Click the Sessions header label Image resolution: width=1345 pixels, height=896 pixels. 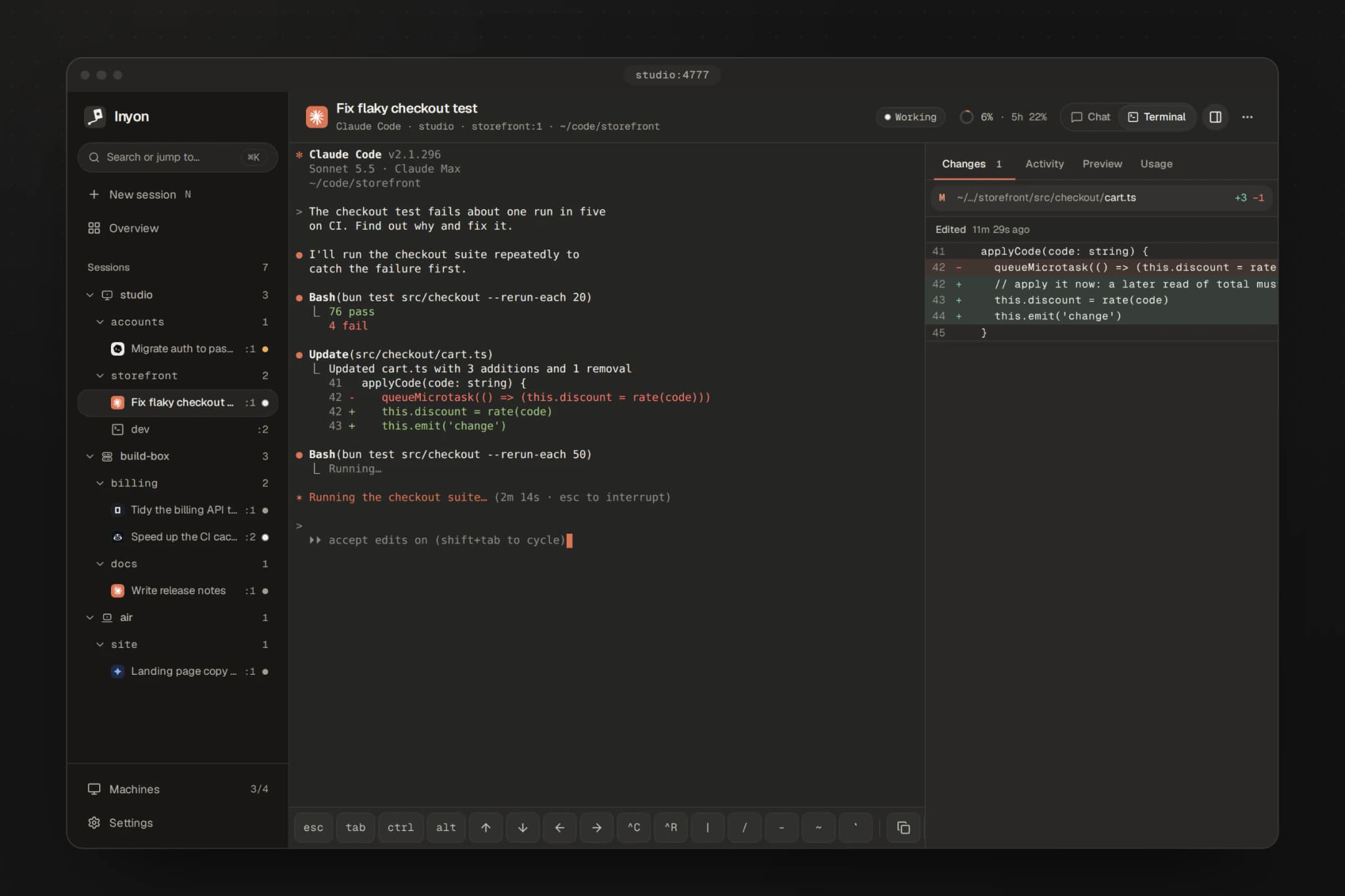click(108, 267)
